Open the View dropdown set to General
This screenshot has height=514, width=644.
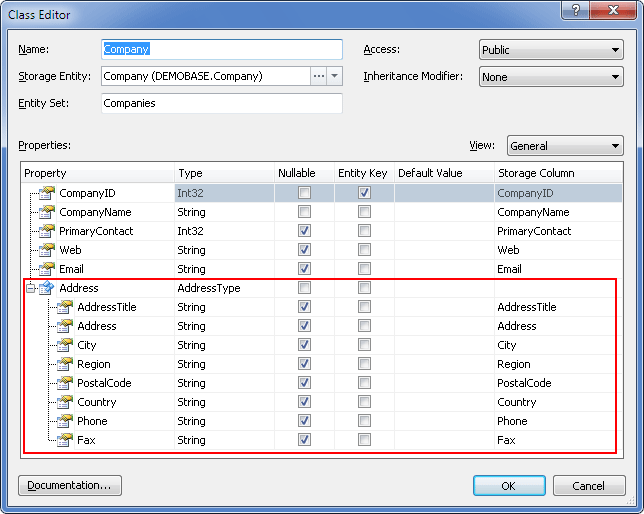point(565,146)
